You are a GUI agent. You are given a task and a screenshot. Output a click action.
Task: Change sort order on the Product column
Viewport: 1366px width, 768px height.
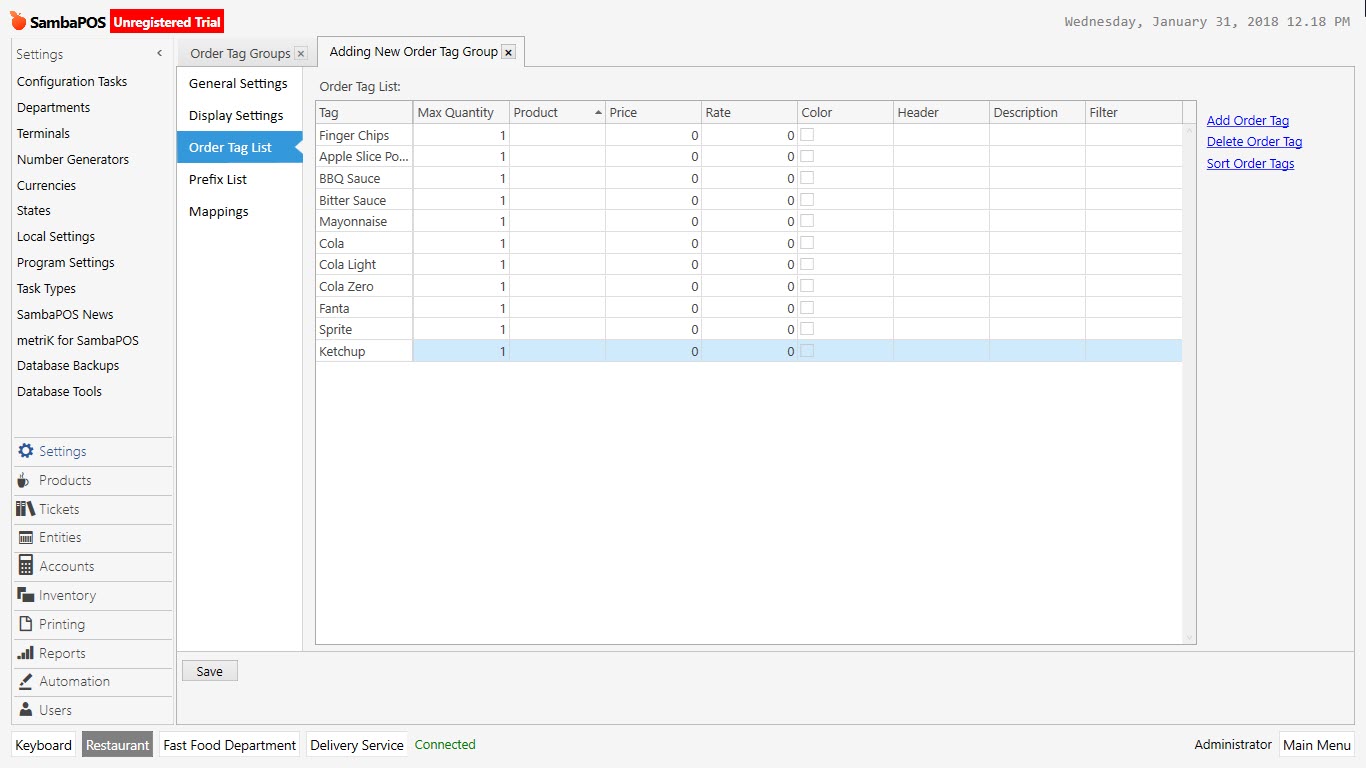pyautogui.click(x=545, y=112)
